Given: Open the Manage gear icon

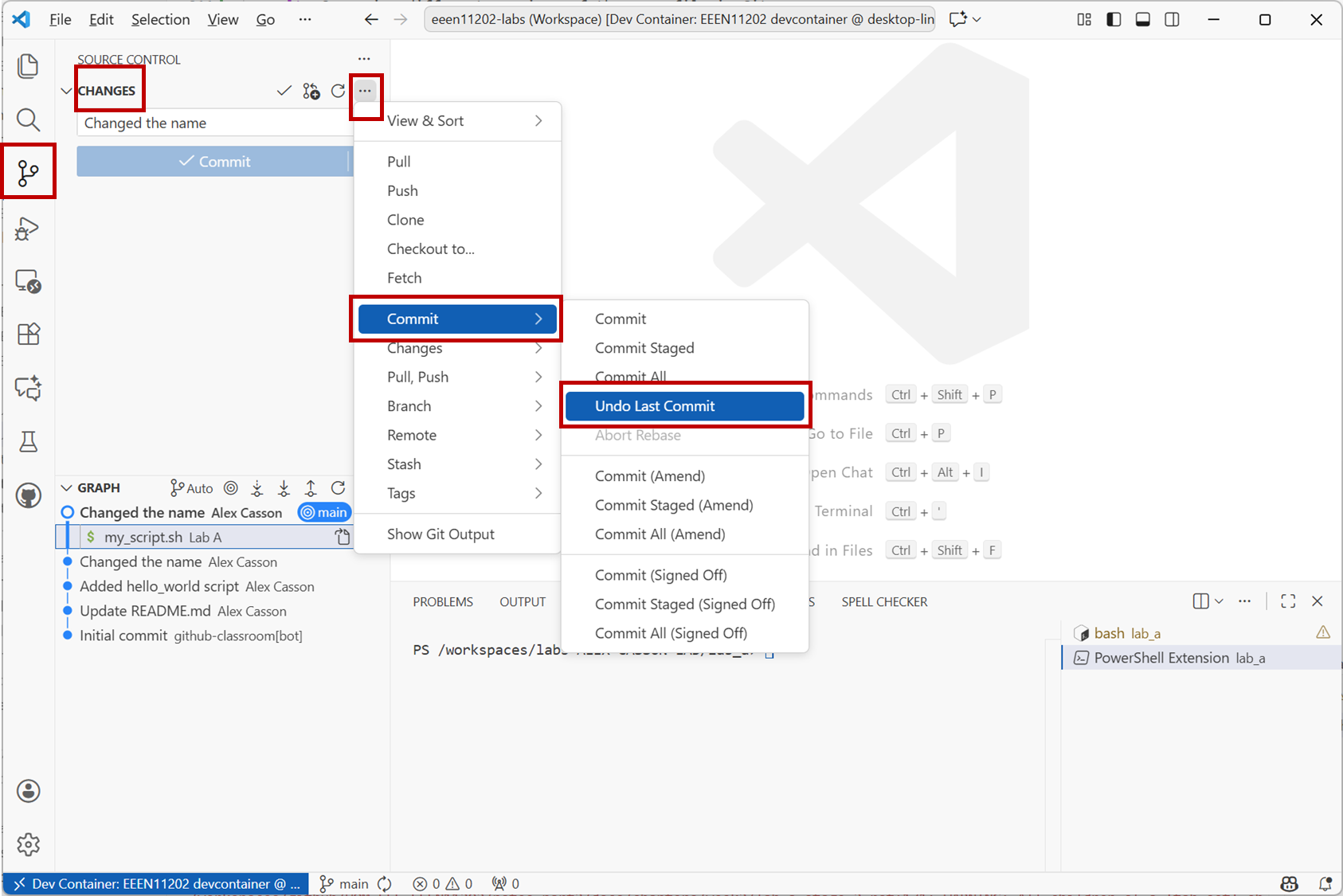Looking at the screenshot, I should 28,844.
